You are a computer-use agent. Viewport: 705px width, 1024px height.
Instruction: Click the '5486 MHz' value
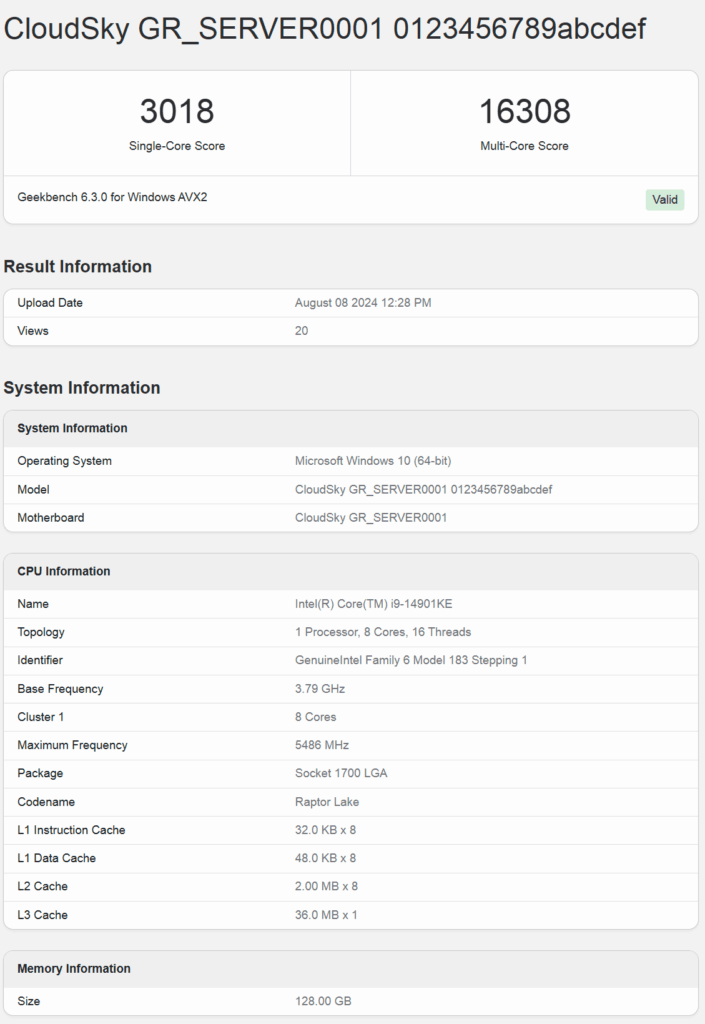click(322, 745)
